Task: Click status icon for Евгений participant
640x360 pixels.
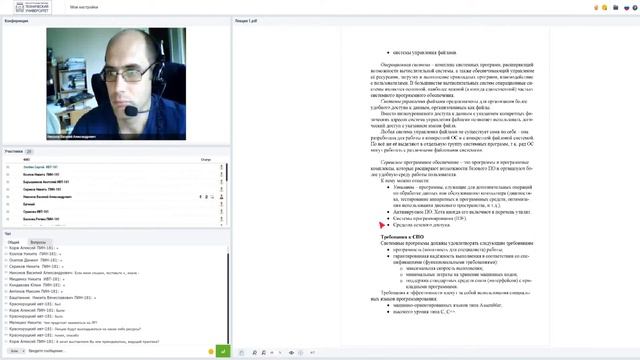Action: tap(222, 204)
